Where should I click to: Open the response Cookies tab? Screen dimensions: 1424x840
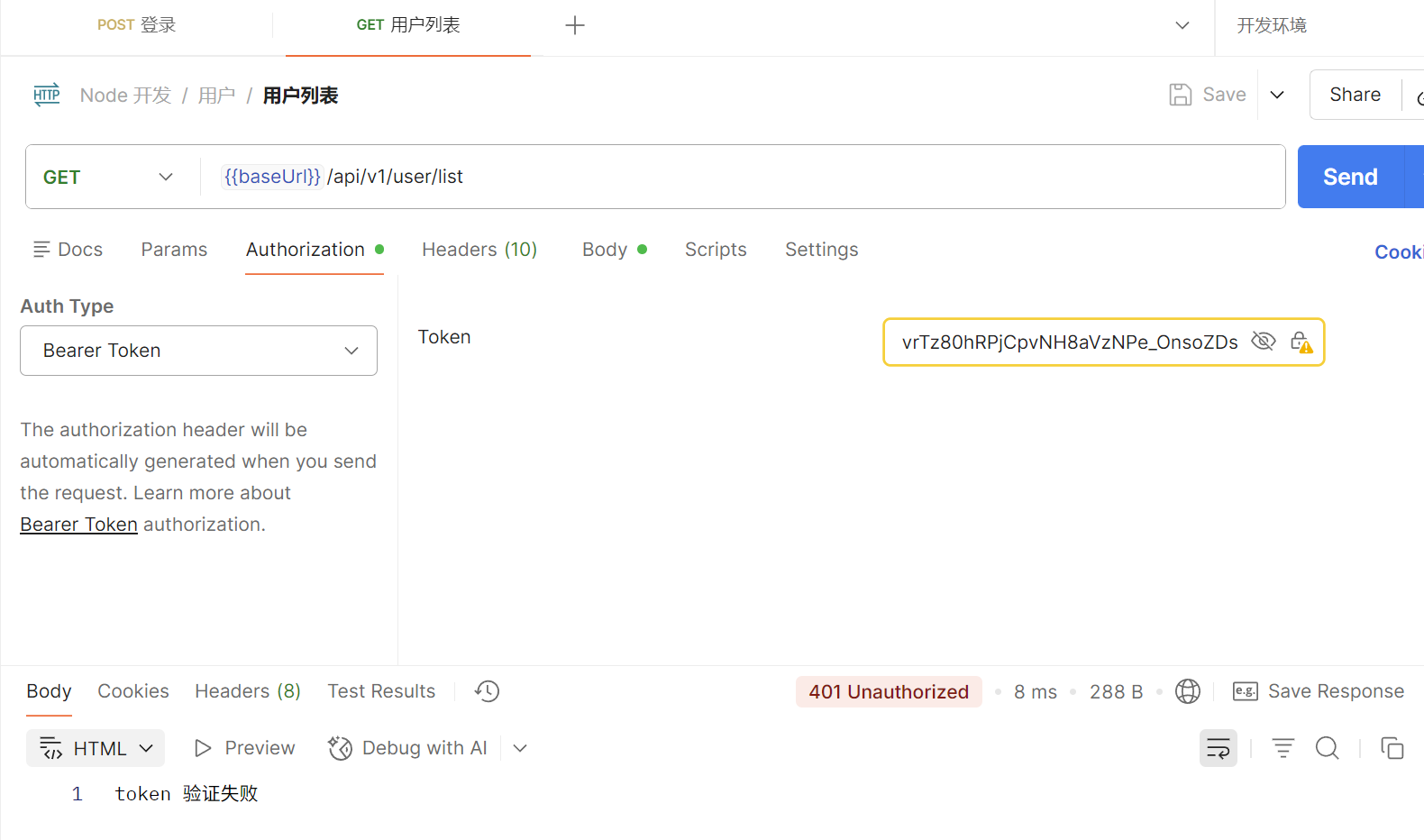(133, 691)
